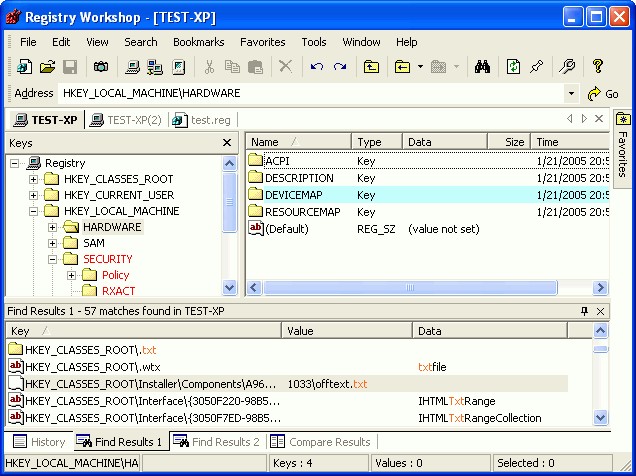Open the Address bar dropdown arrow
Image resolution: width=636 pixels, height=476 pixels.
[571, 94]
